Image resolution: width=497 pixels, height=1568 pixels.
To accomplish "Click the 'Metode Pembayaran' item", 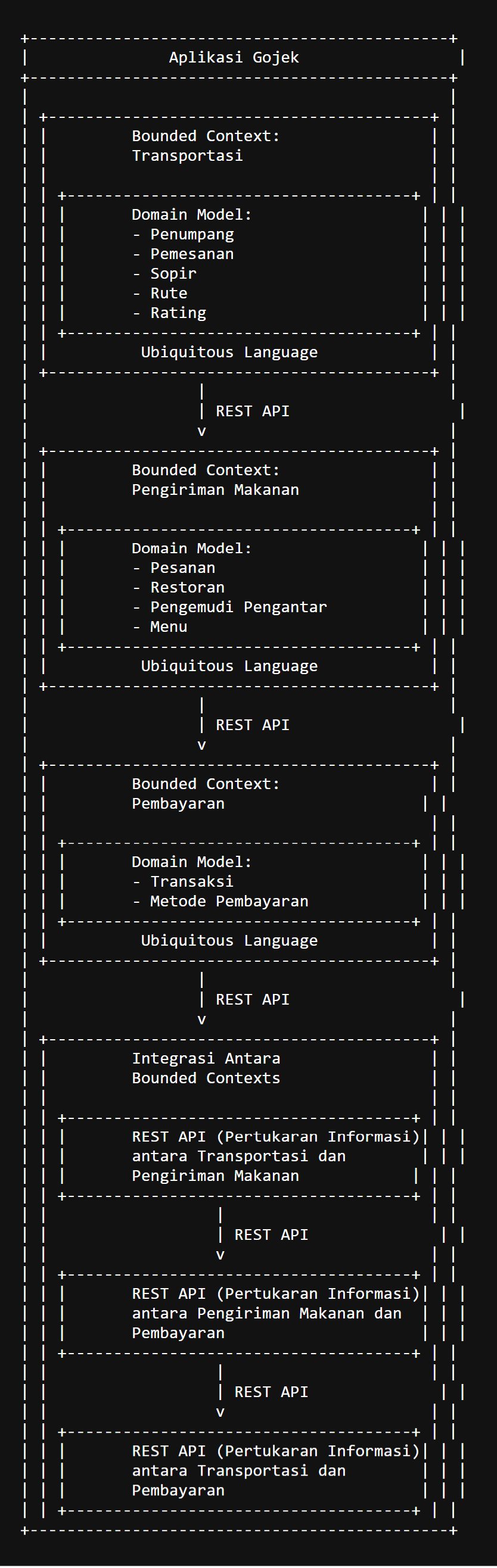I will pyautogui.click(x=229, y=902).
